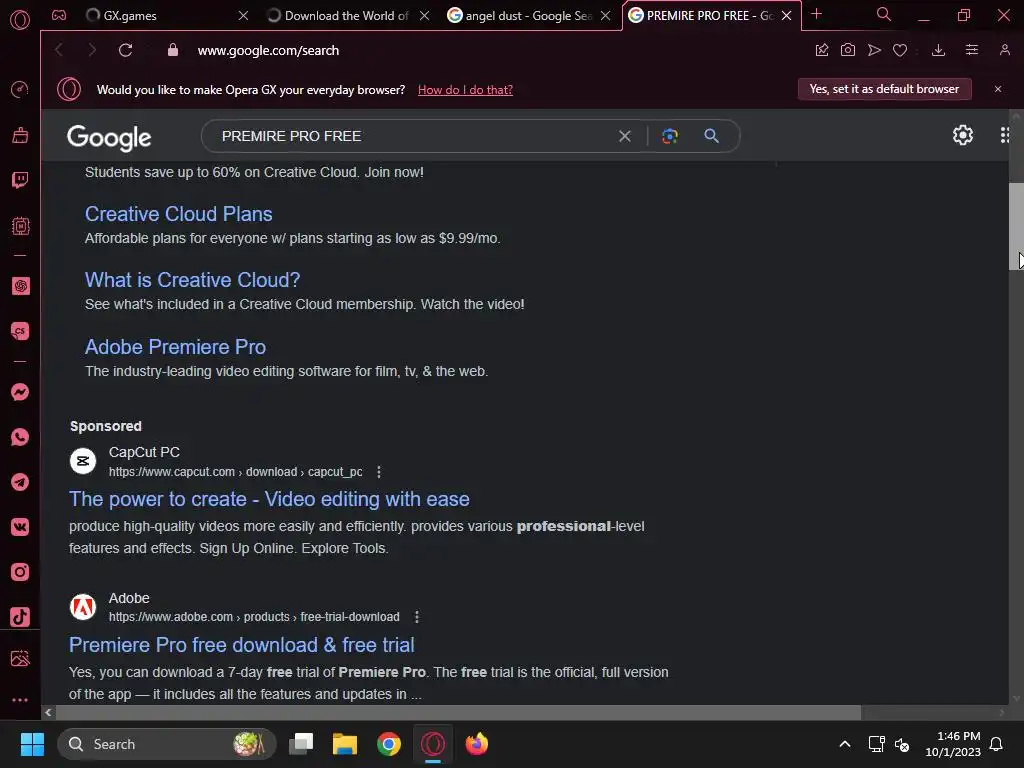Image resolution: width=1024 pixels, height=768 pixels.
Task: Open TikTok in the sidebar
Action: coord(20,617)
